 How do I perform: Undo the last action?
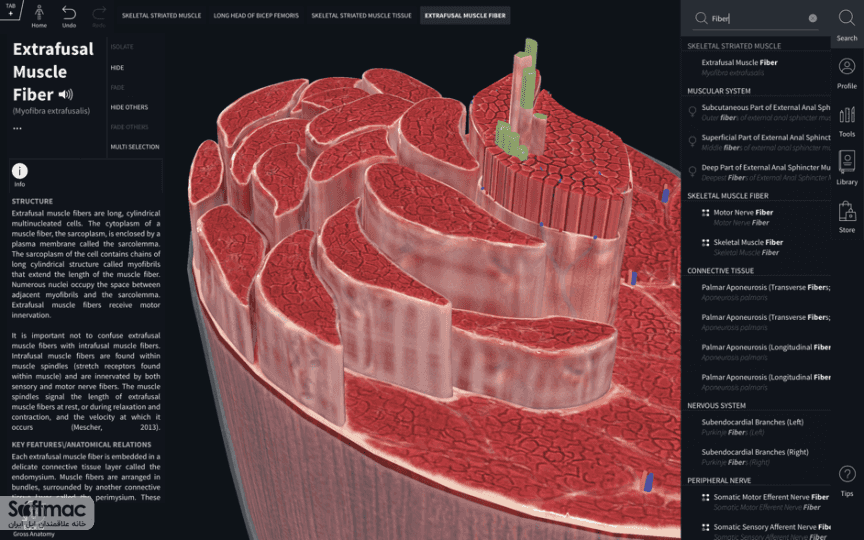[69, 16]
